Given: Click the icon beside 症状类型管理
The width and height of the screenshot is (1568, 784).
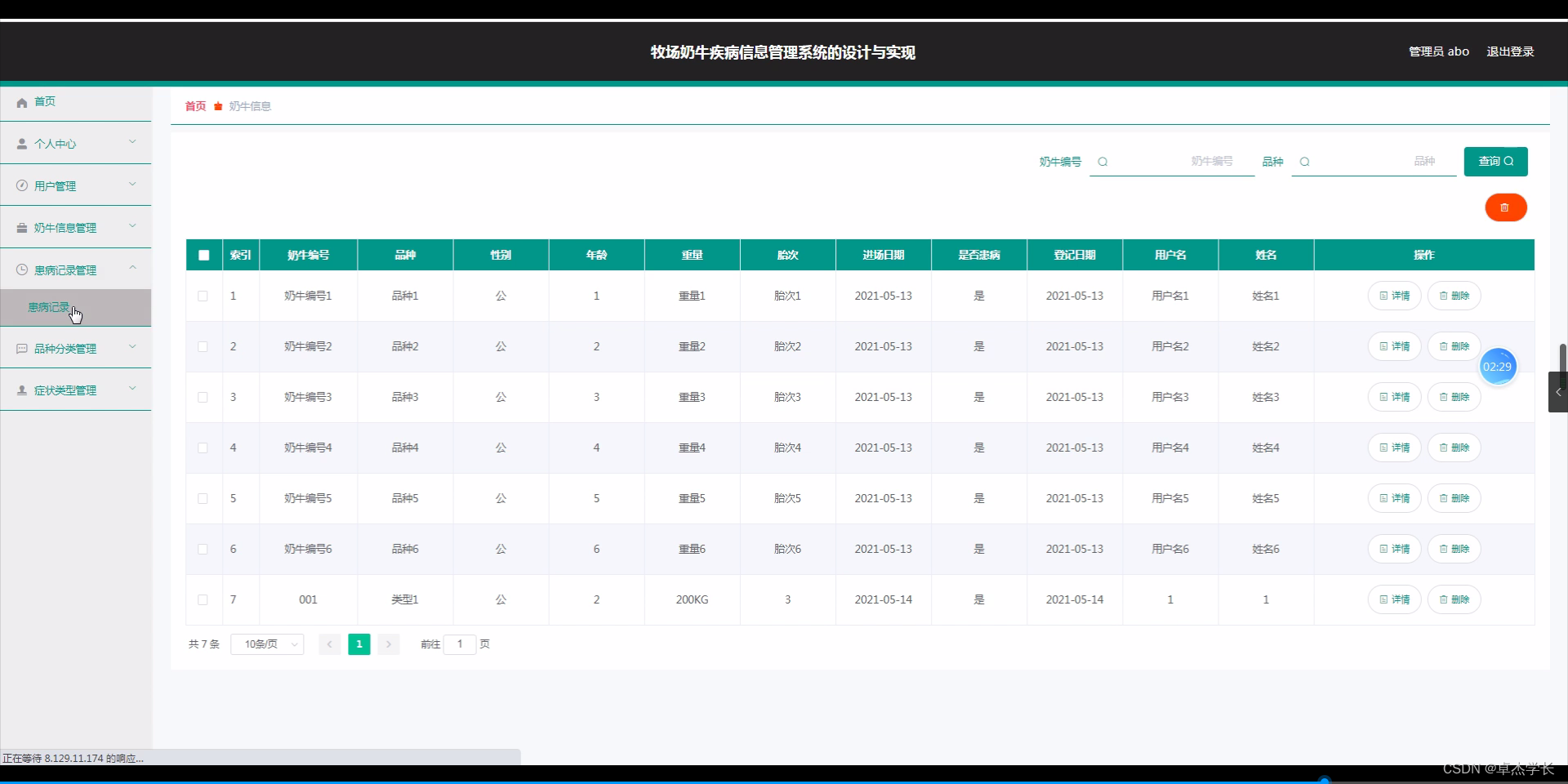Looking at the screenshot, I should (x=22, y=390).
